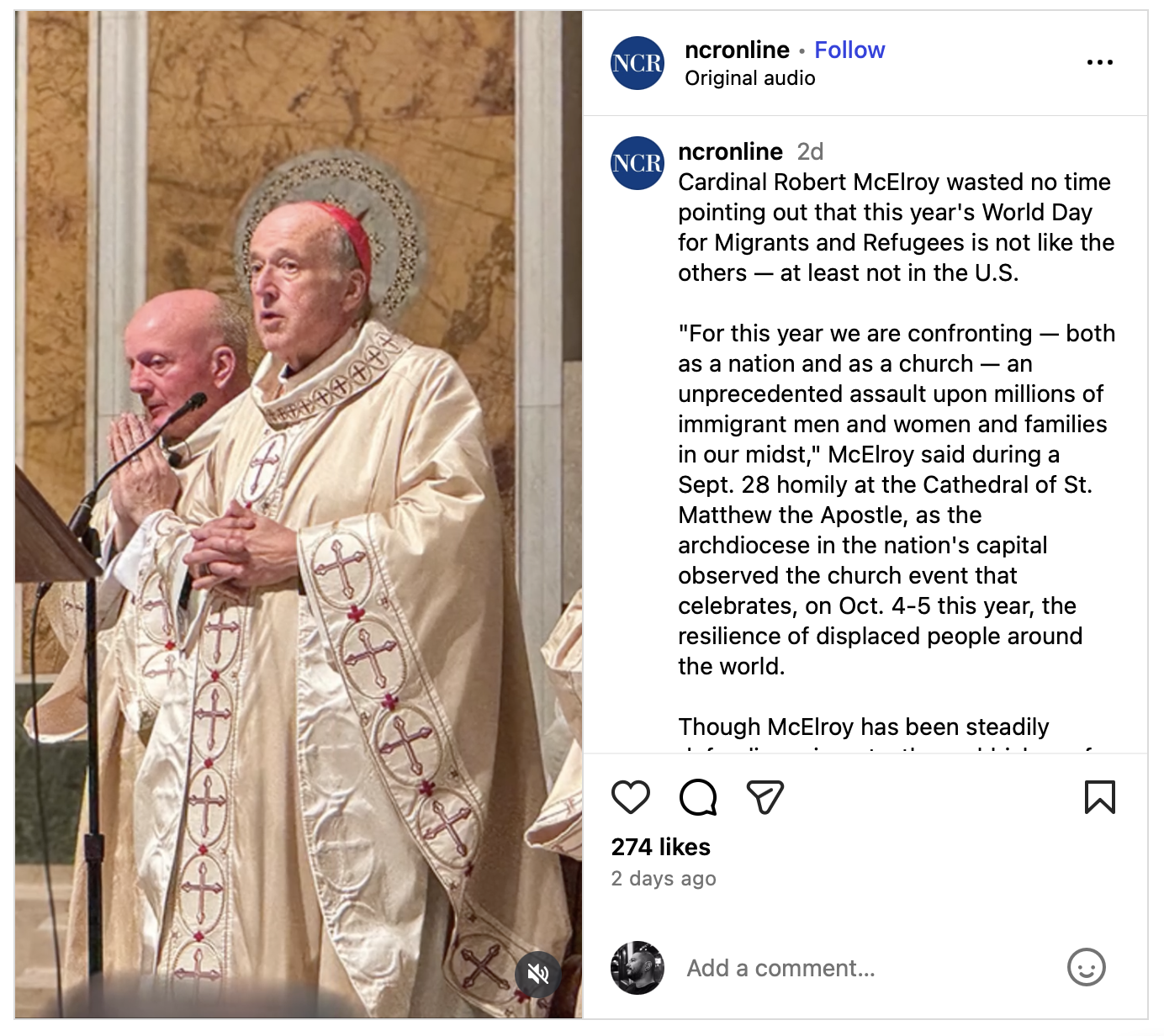Click the Add a comment field
The image size is (1164, 1036).
[x=866, y=968]
